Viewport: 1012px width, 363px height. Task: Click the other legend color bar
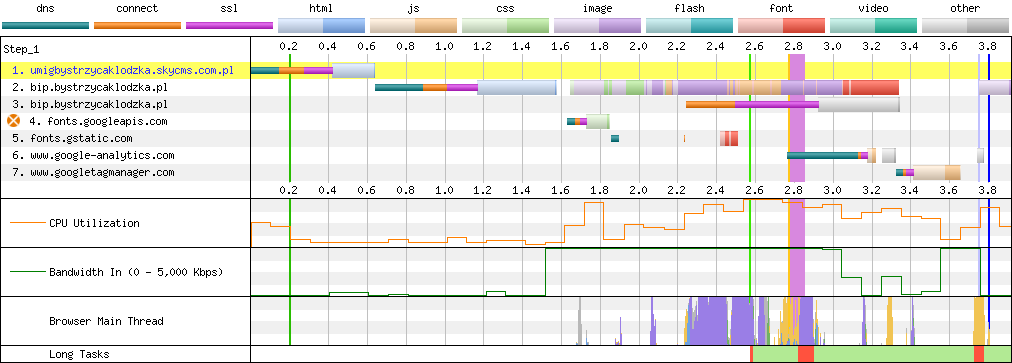pos(966,25)
